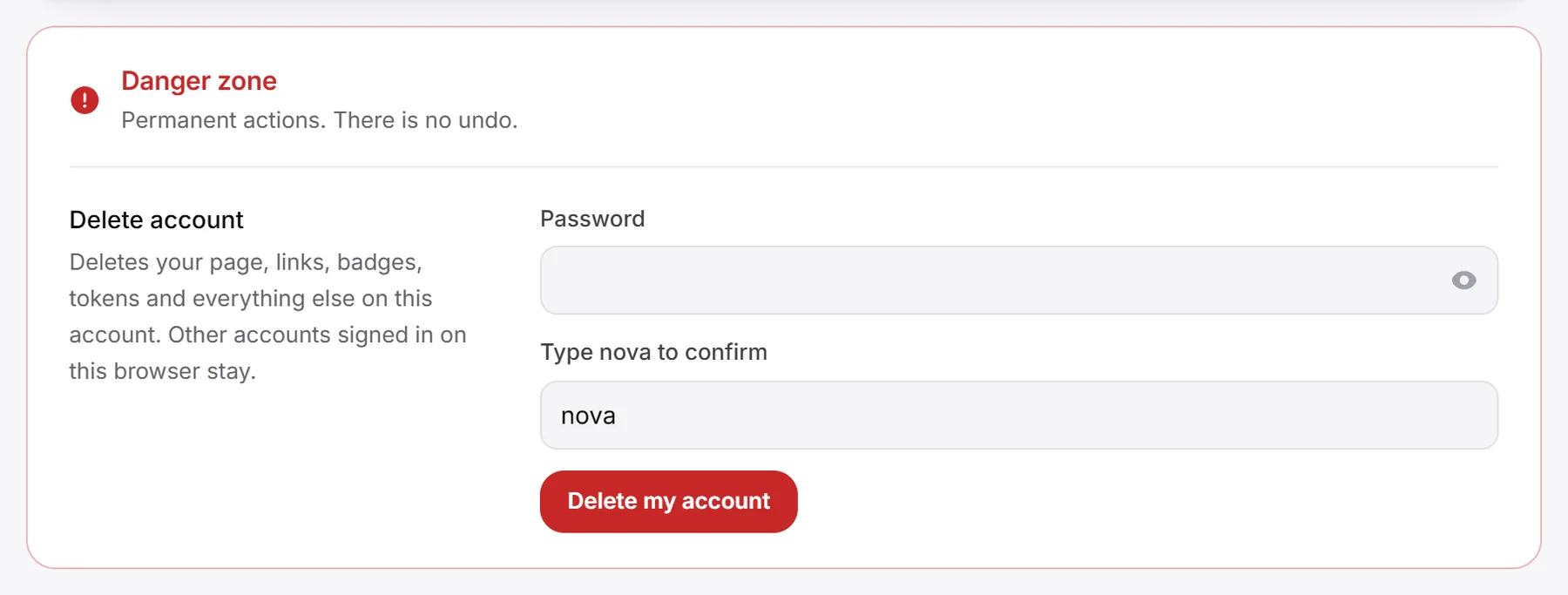Select the Danger zone heading
This screenshot has width=1568, height=595.
199,81
